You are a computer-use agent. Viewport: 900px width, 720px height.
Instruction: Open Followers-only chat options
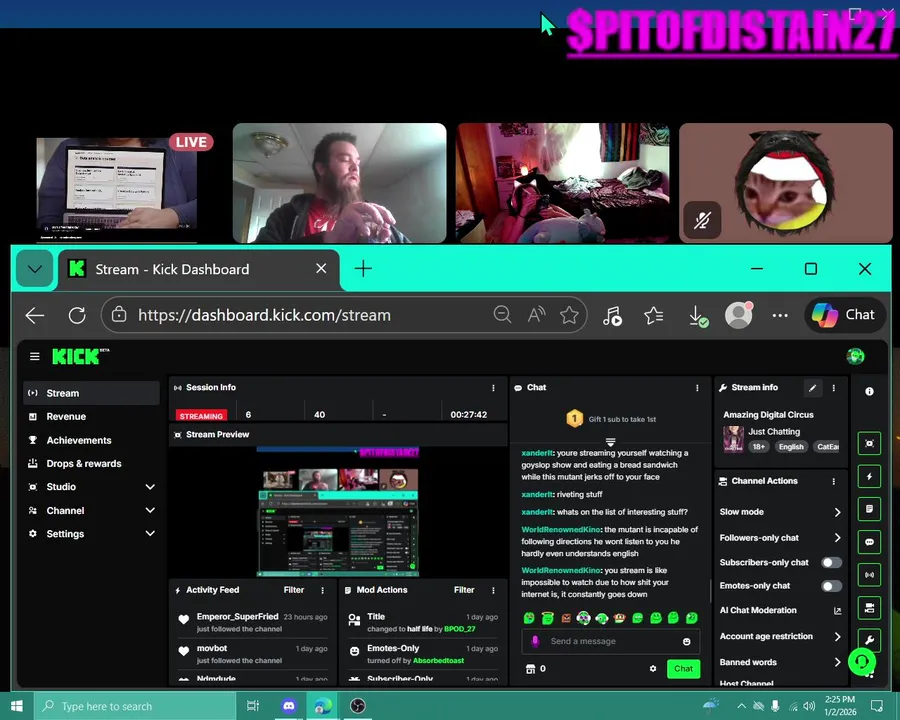coord(780,537)
